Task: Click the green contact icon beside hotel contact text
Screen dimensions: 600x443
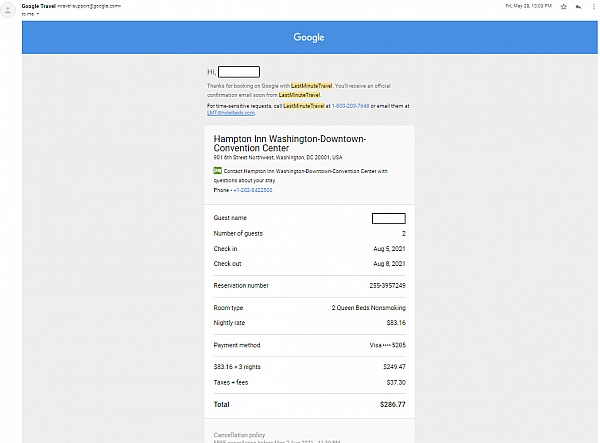Action: (x=217, y=171)
